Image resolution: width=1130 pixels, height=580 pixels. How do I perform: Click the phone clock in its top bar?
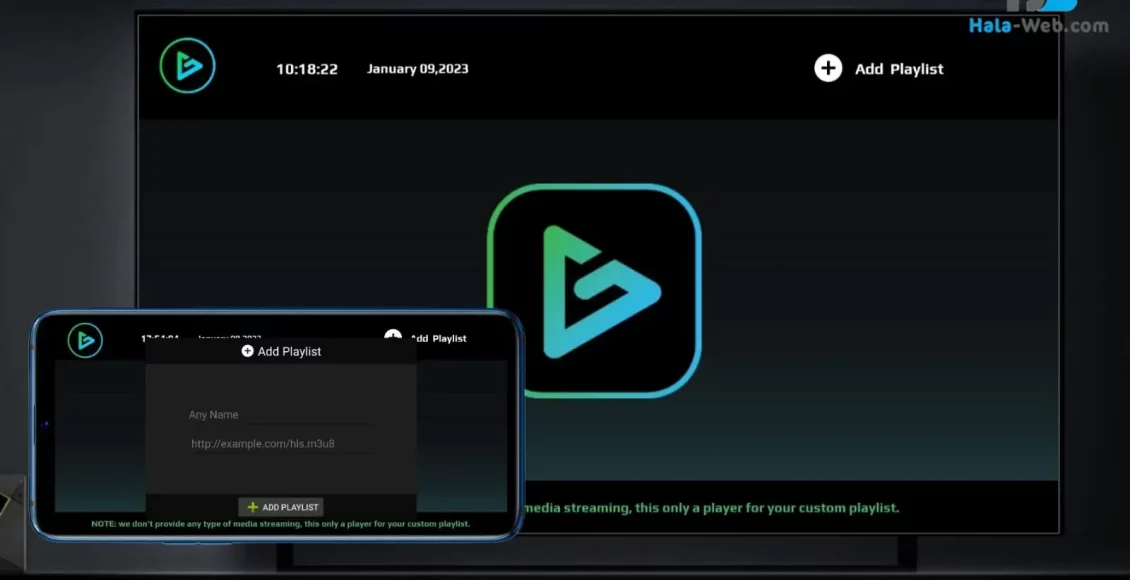[x=158, y=337]
